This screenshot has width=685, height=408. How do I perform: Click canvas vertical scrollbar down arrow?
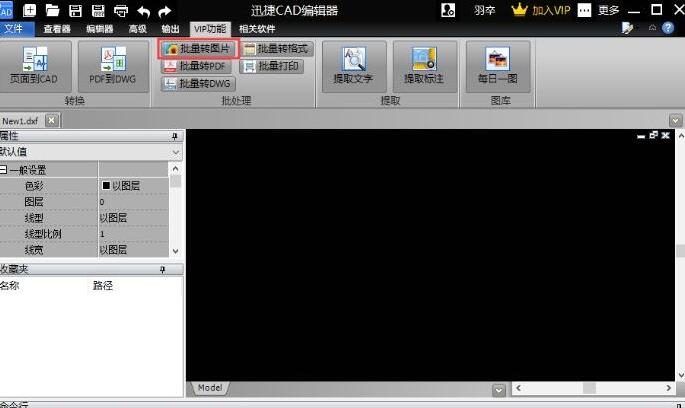click(x=681, y=375)
